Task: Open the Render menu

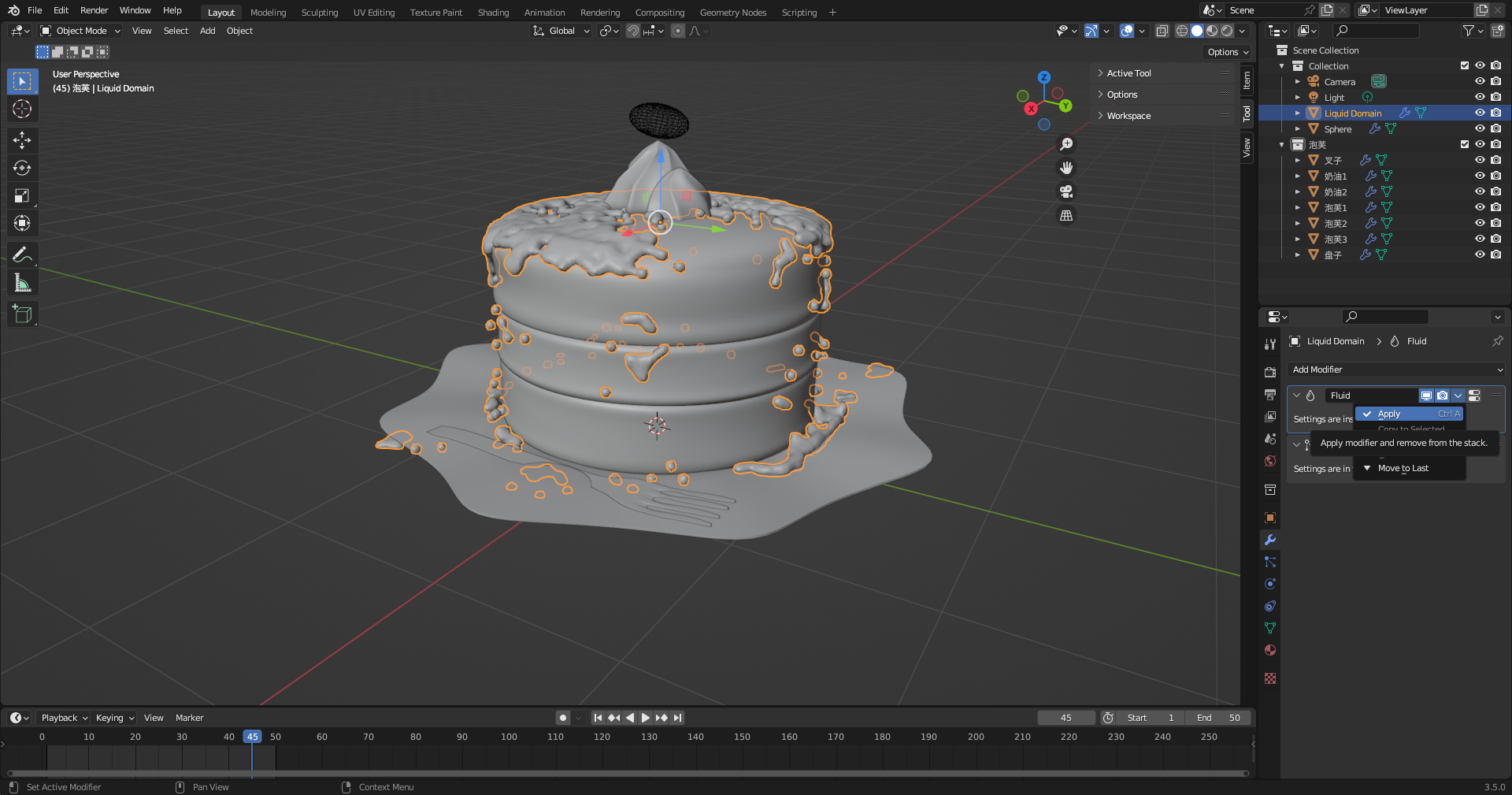Action: pyautogui.click(x=94, y=10)
